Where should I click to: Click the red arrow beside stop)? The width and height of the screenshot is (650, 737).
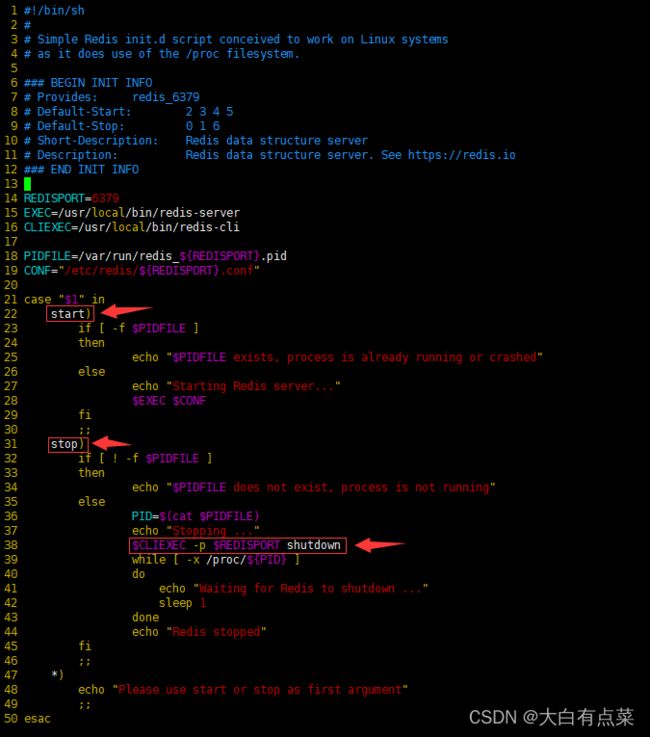pos(112,443)
